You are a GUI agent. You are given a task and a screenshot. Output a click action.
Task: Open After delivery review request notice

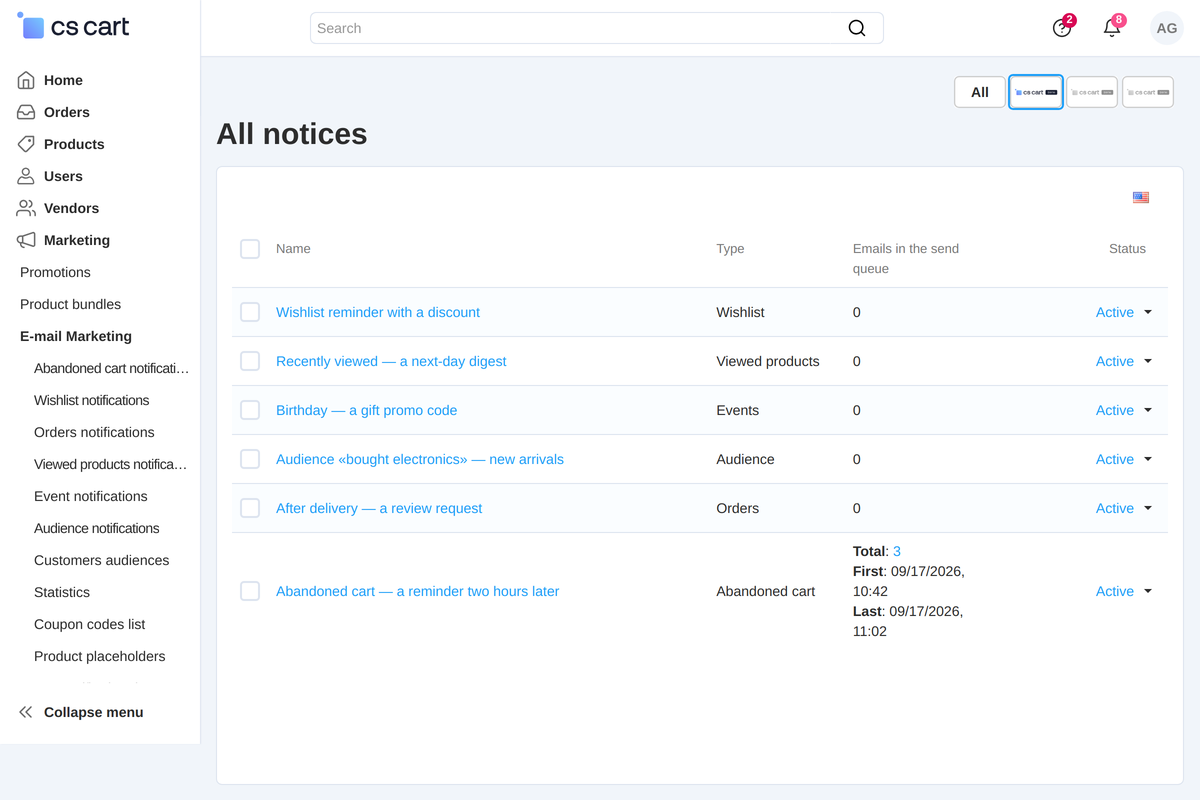pyautogui.click(x=379, y=508)
